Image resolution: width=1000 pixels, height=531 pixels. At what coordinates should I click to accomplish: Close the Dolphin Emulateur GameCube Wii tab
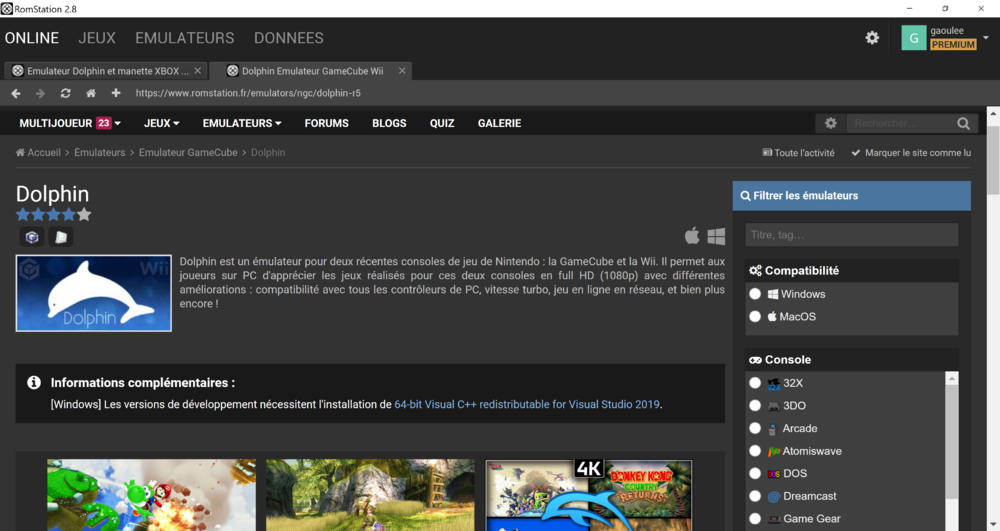pos(402,71)
